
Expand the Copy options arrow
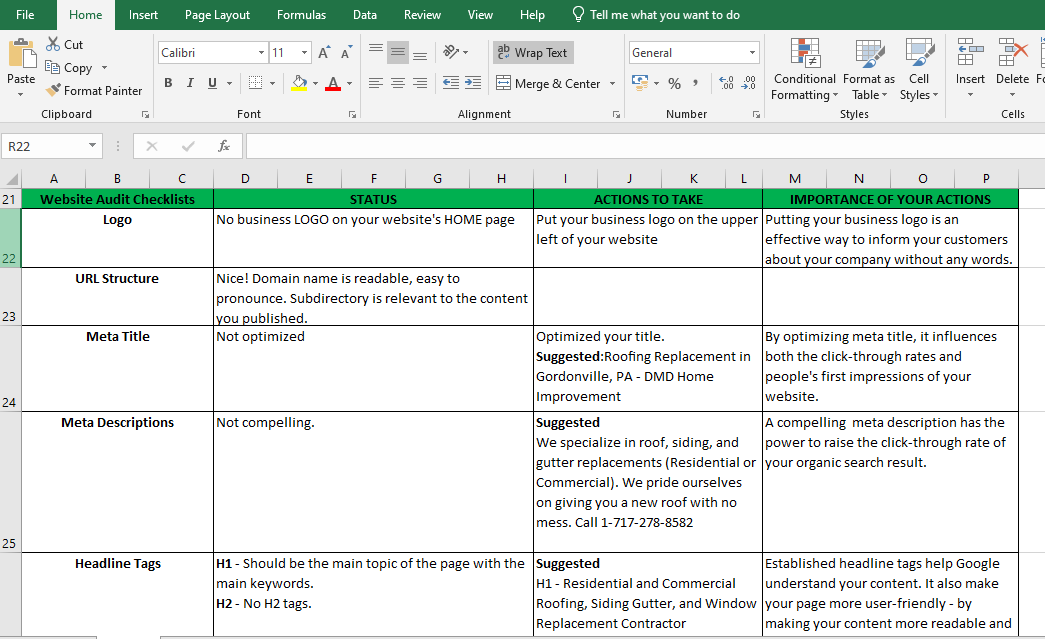pyautogui.click(x=104, y=67)
